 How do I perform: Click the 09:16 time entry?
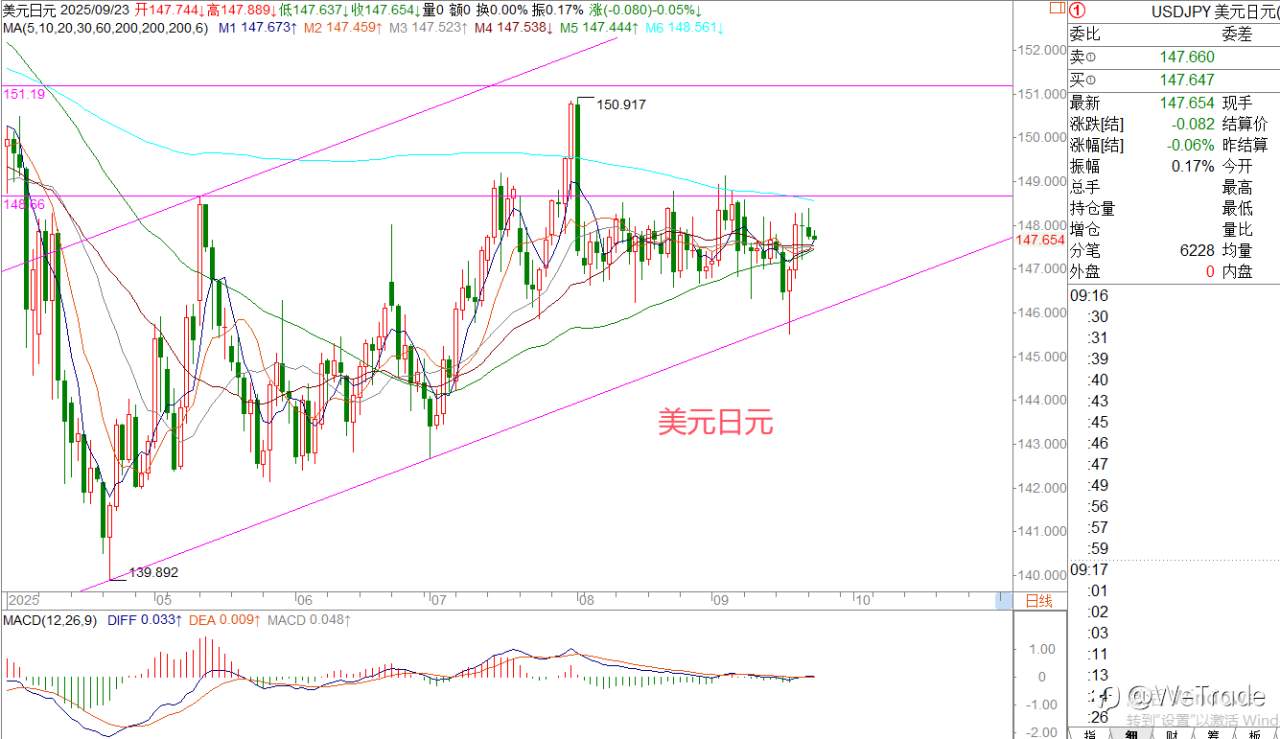click(1089, 295)
